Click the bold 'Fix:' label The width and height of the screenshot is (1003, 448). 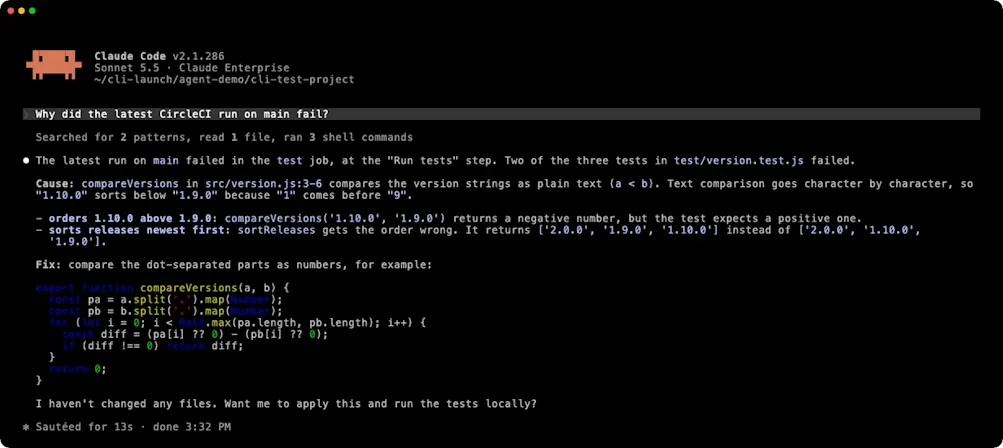coord(49,264)
